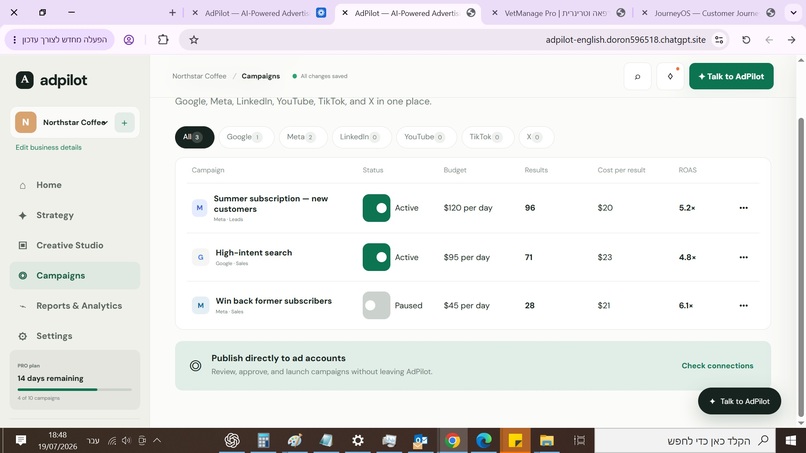
Task: Expand the Northstar Coffee business switcher
Action: [x=75, y=122]
